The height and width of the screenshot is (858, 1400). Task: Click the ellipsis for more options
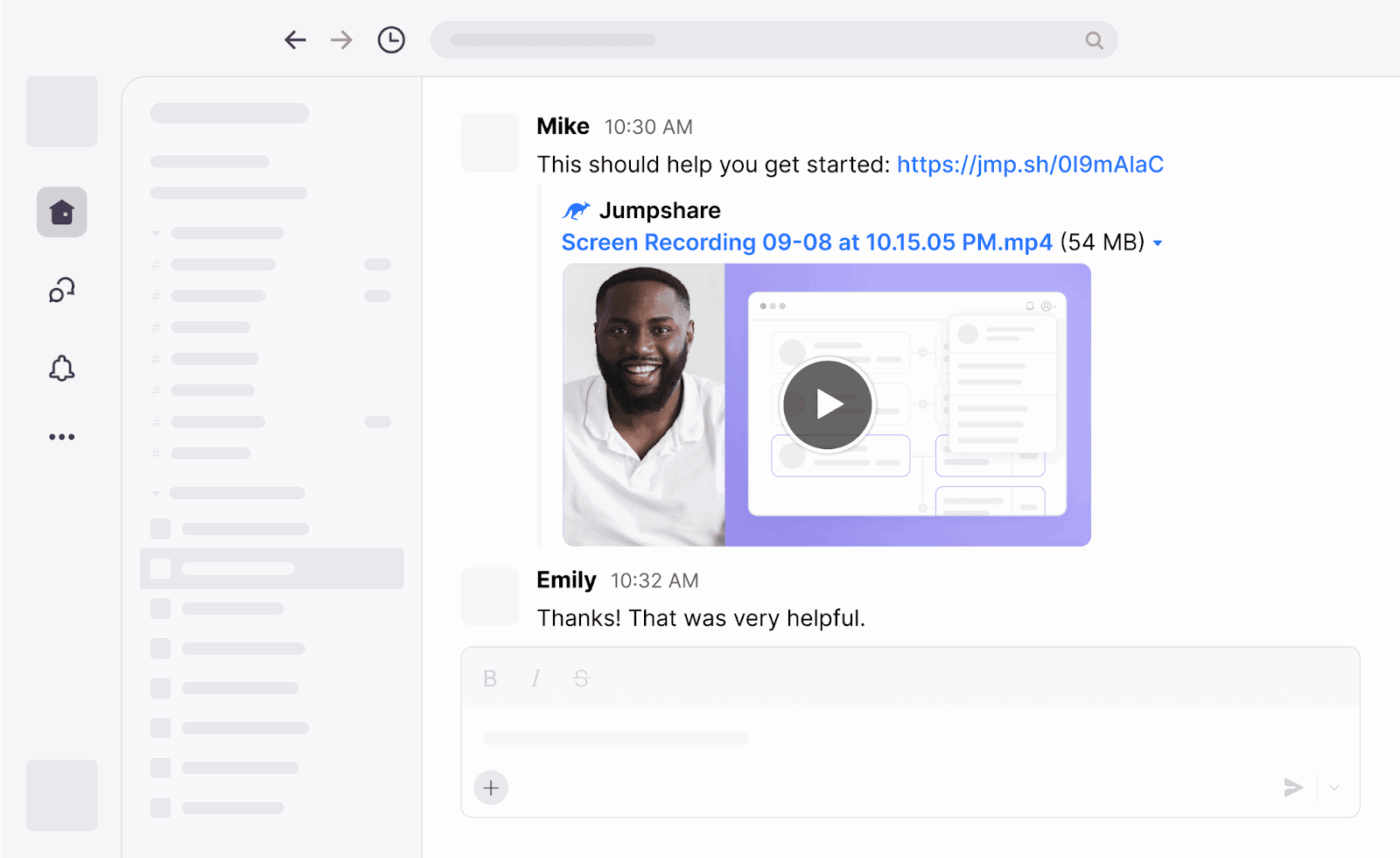(61, 436)
